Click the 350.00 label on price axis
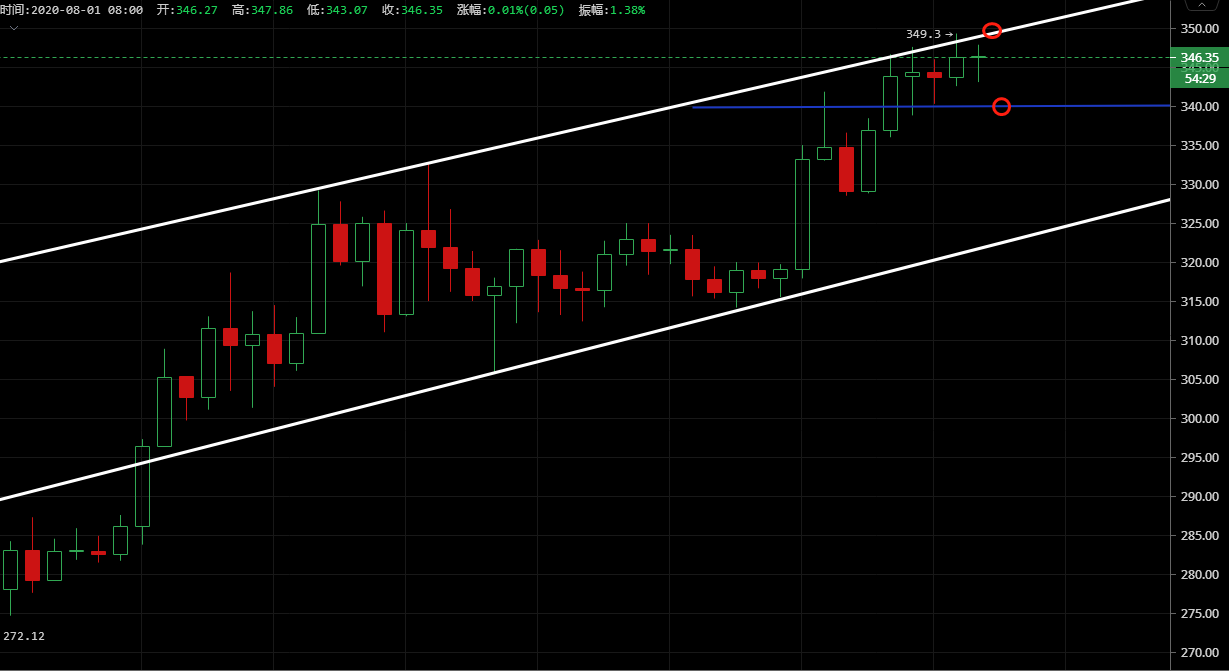 [x=1199, y=29]
